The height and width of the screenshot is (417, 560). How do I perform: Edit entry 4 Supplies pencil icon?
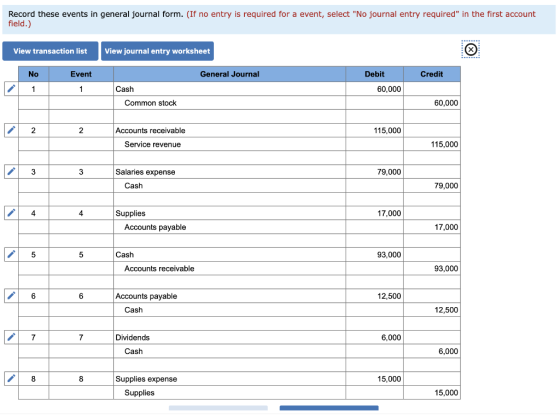tap(11, 213)
